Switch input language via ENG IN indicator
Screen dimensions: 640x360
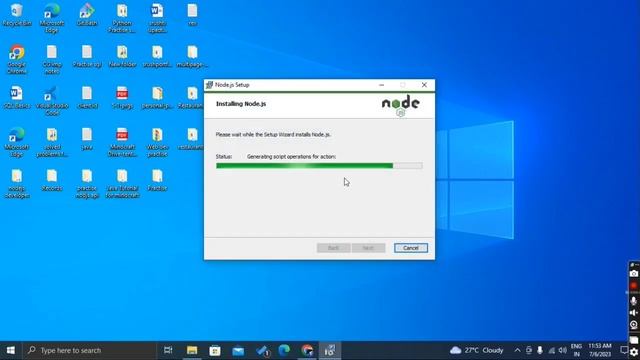click(576, 350)
